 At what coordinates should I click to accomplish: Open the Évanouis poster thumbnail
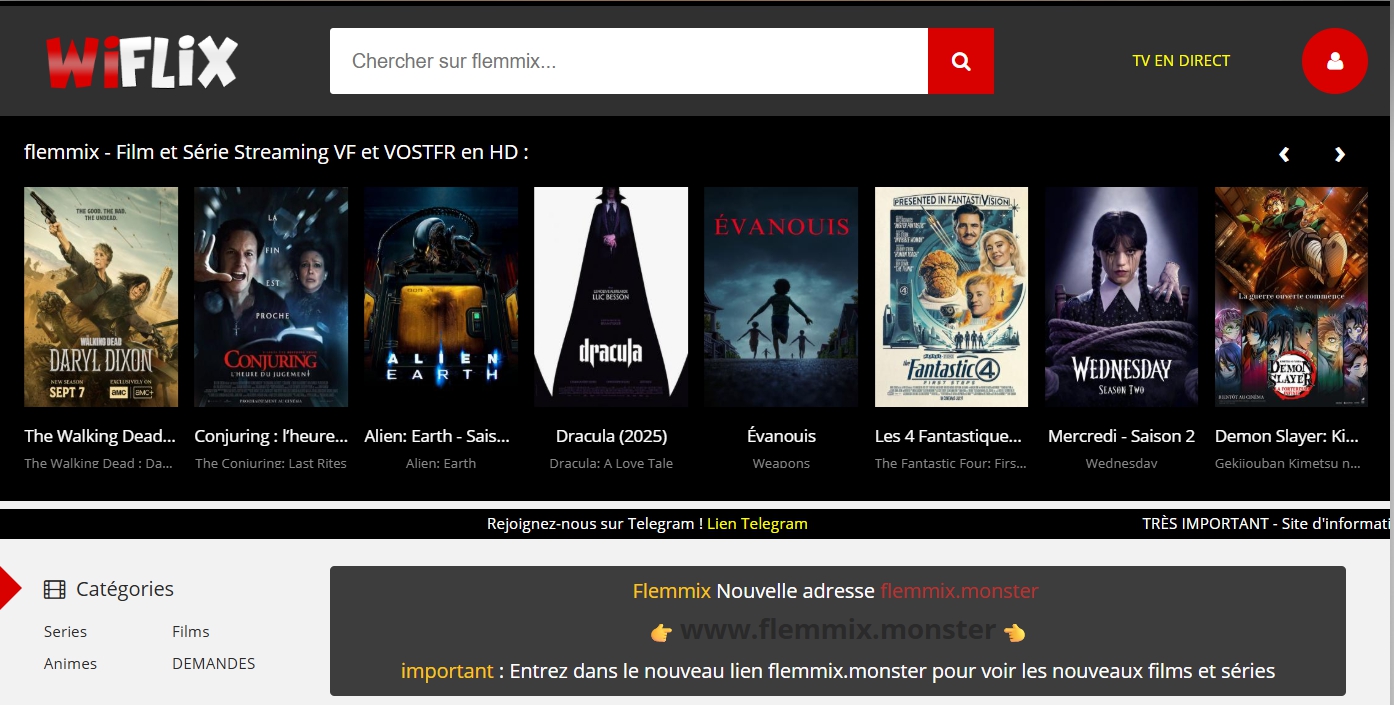(x=781, y=297)
